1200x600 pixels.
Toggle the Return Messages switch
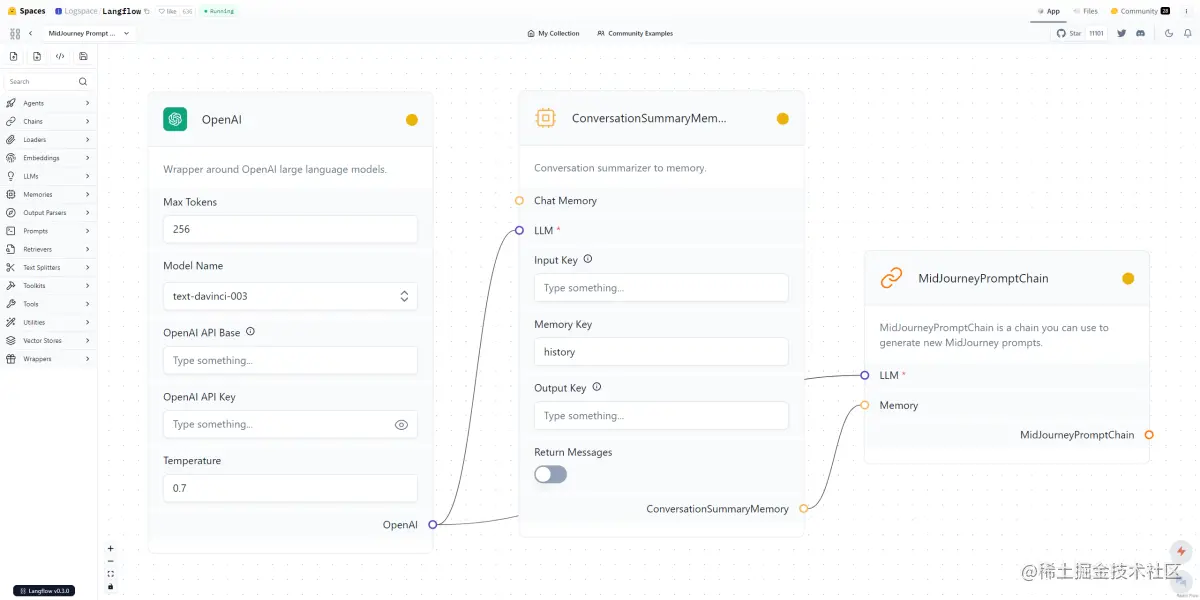(x=550, y=474)
